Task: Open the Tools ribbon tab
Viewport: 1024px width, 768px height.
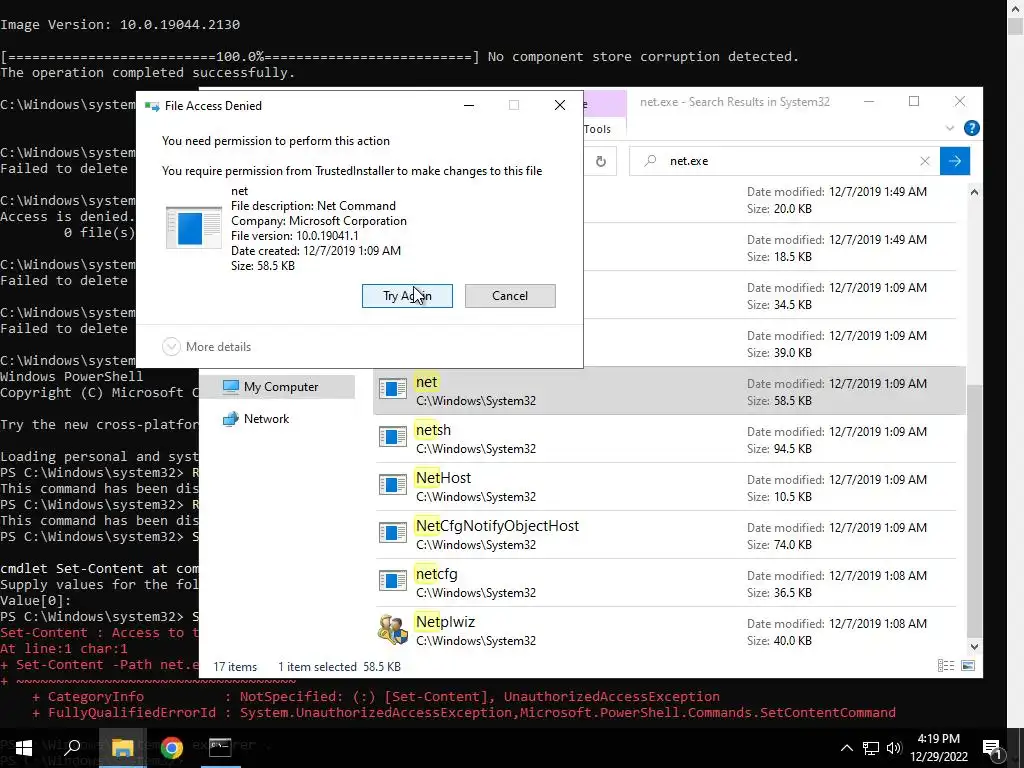Action: click(x=598, y=129)
